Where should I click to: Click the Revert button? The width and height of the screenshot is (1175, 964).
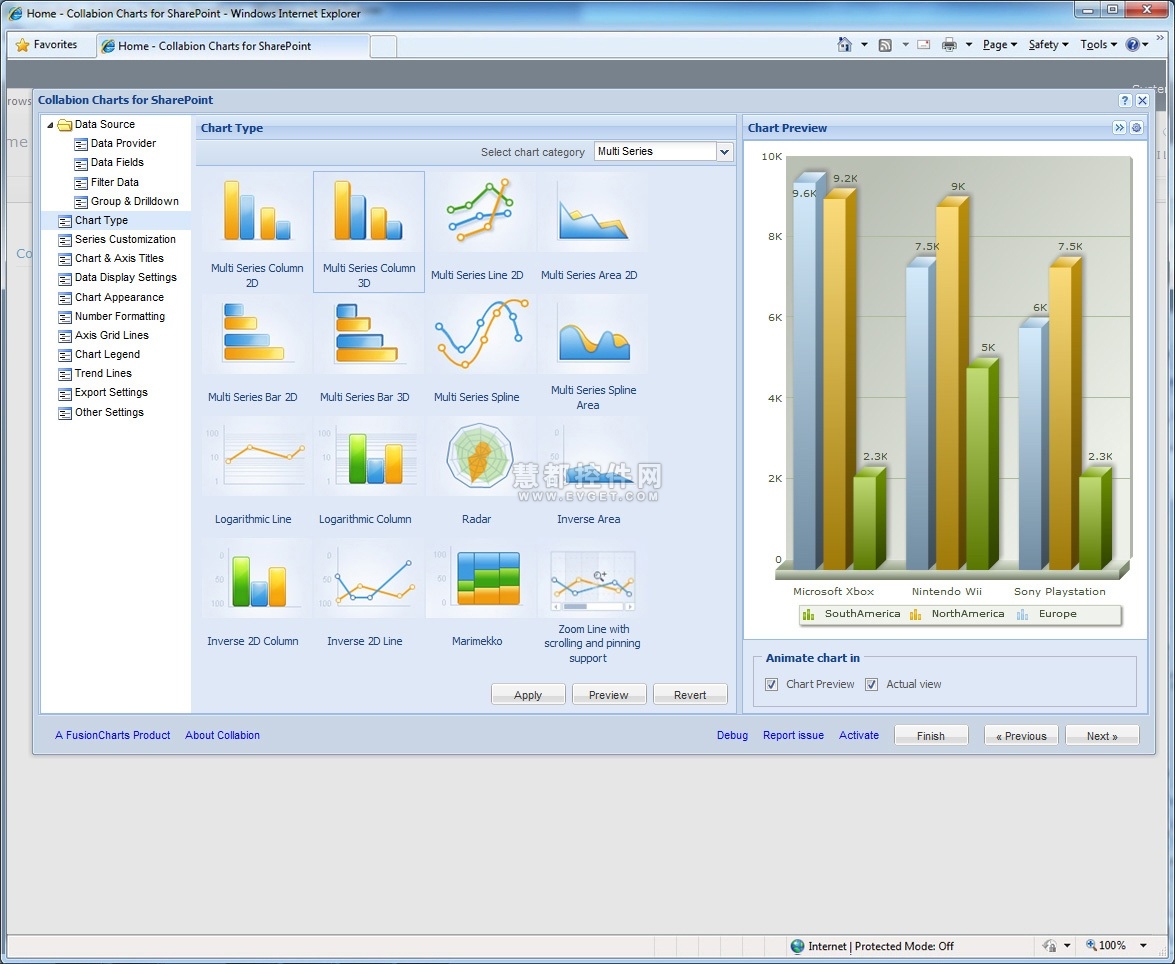[690, 695]
